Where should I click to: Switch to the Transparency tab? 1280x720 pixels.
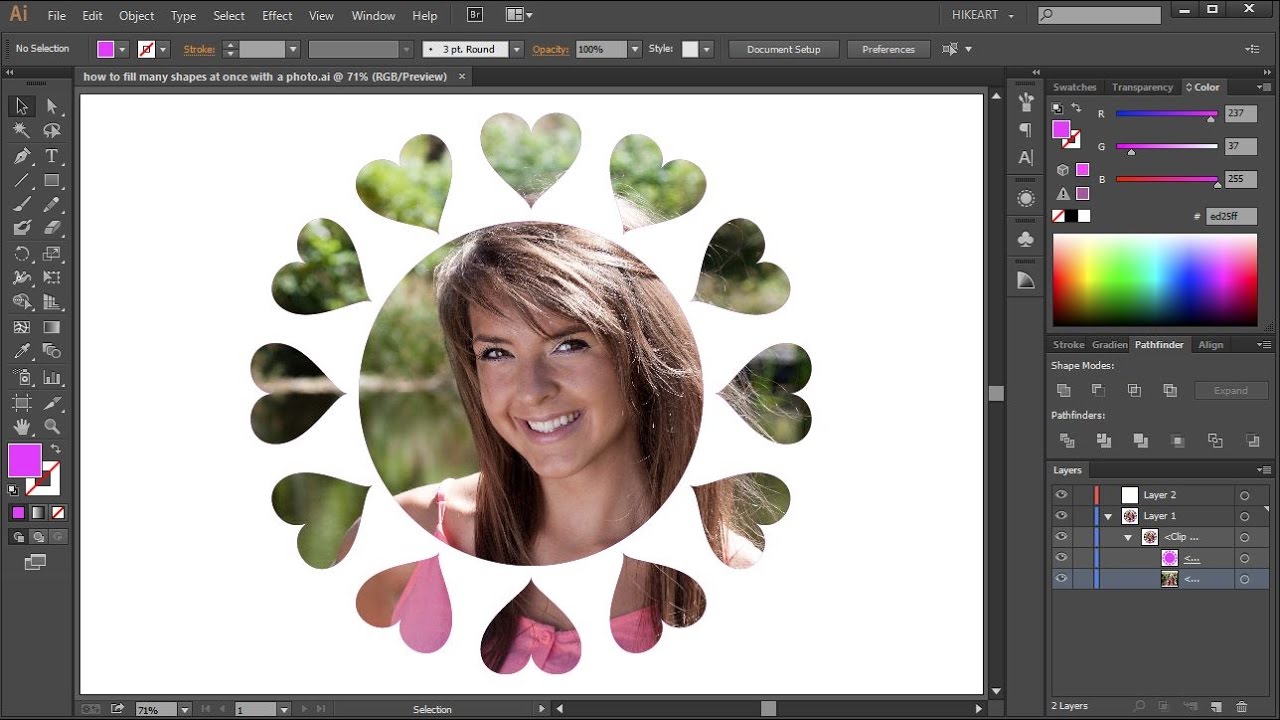(1142, 87)
